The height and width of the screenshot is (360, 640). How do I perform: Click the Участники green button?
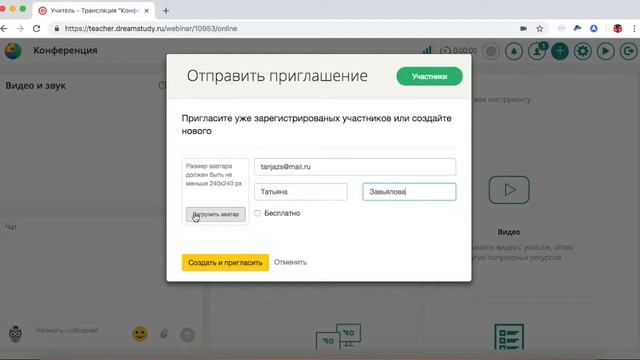tap(429, 76)
